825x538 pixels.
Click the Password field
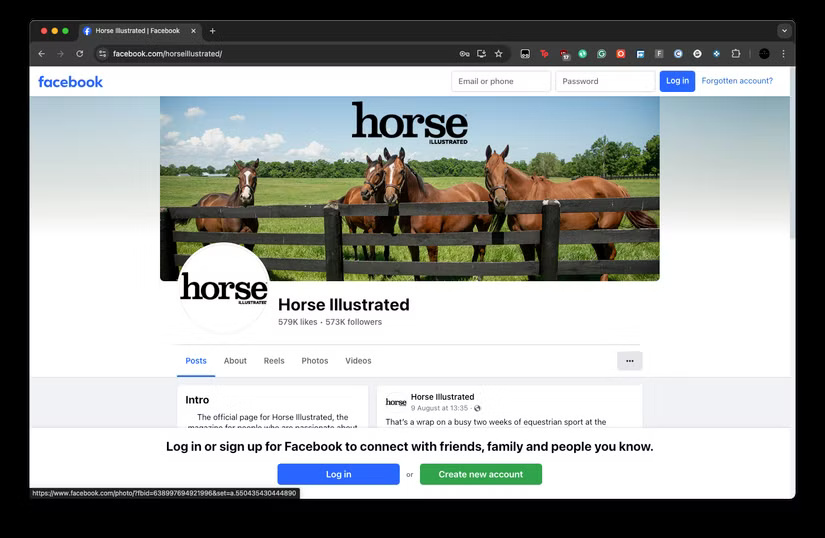[x=605, y=81]
